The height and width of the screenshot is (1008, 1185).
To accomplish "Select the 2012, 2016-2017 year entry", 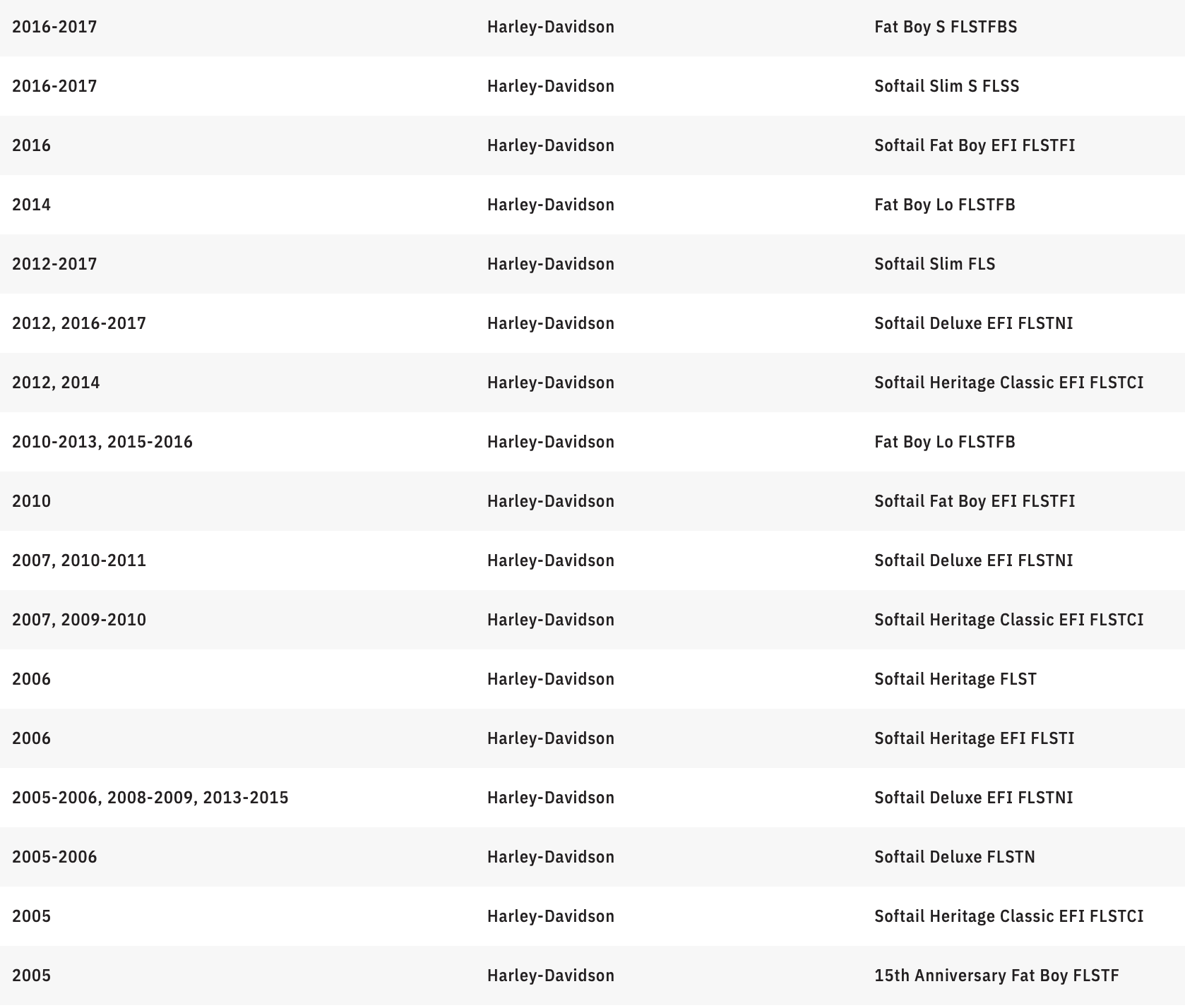I will [x=79, y=323].
